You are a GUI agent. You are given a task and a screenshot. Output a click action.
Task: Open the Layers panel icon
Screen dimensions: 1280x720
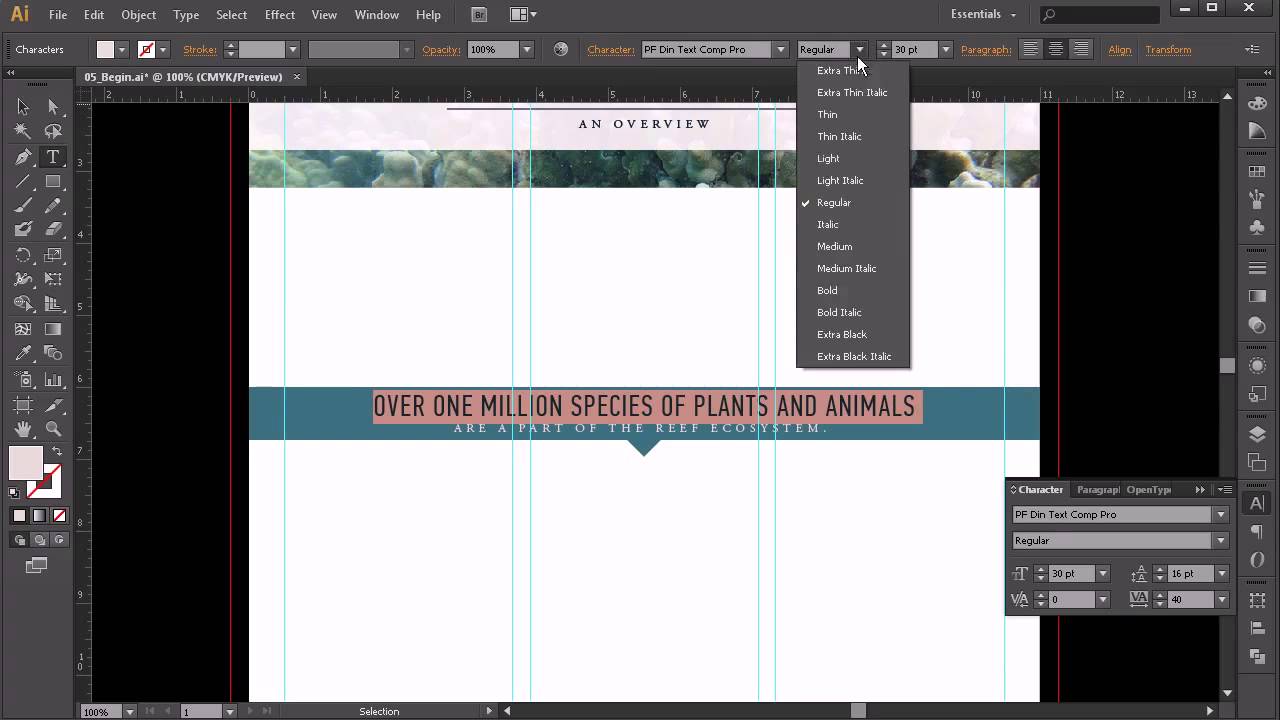click(1257, 435)
